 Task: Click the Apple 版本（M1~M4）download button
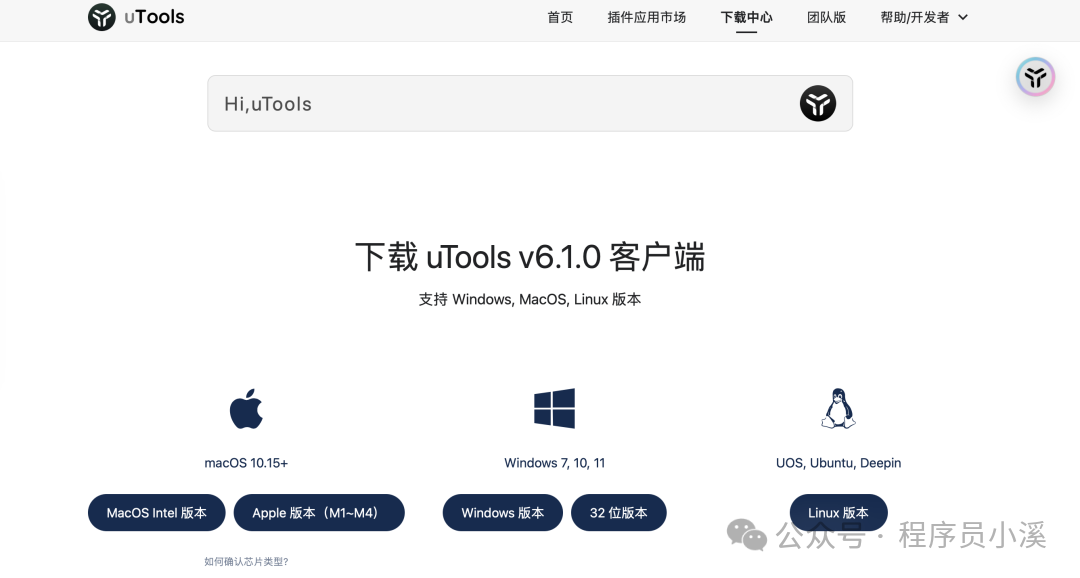(319, 512)
